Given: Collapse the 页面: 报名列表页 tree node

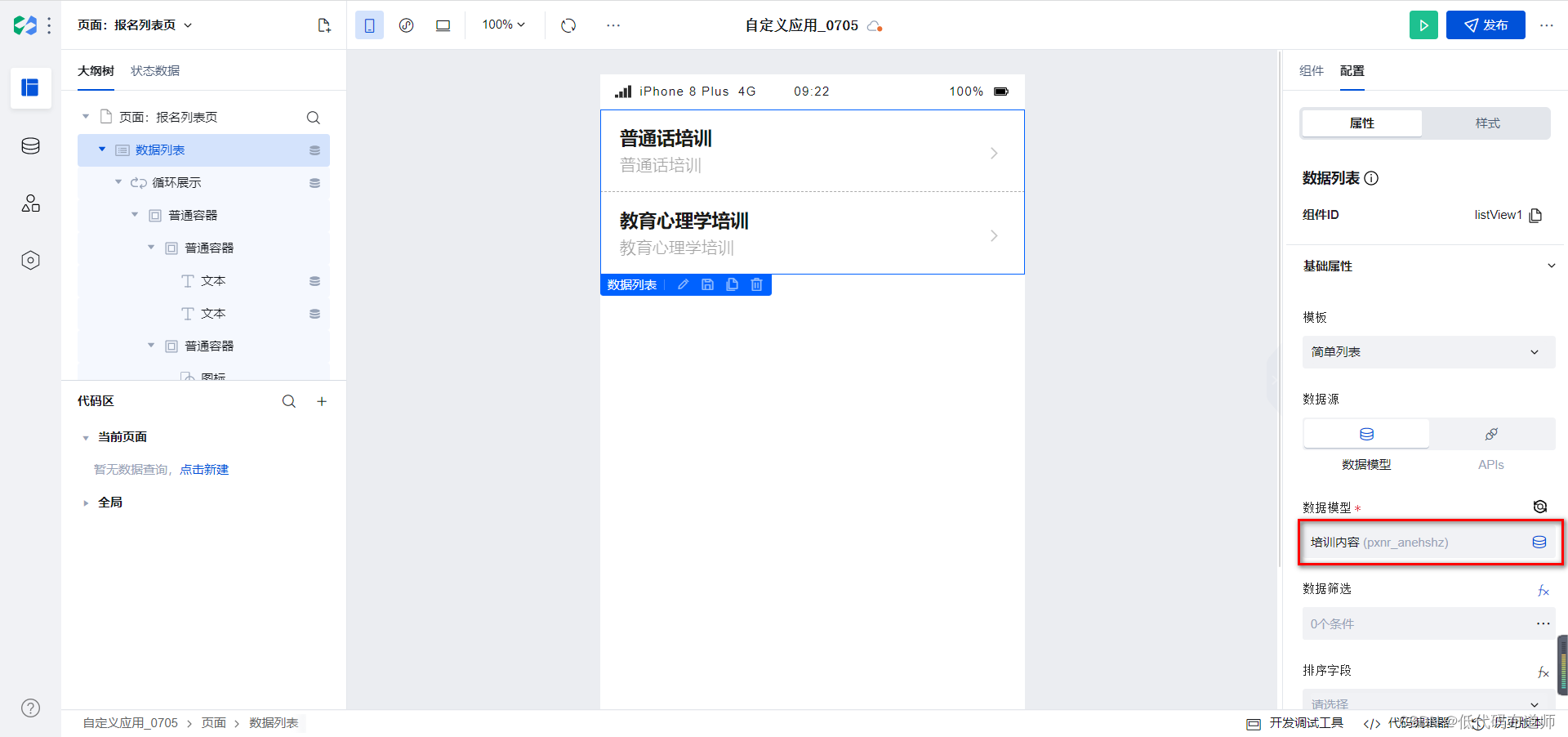Looking at the screenshot, I should 86,117.
